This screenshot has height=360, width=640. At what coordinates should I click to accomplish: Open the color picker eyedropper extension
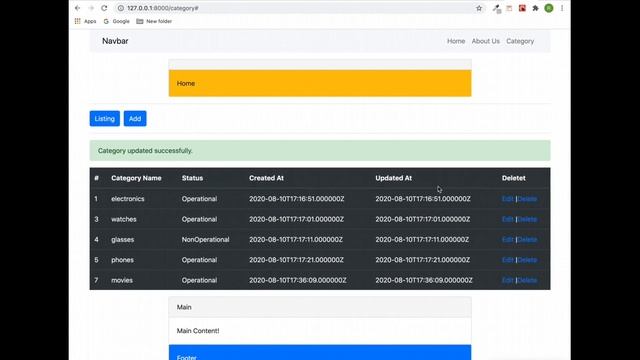(496, 9)
